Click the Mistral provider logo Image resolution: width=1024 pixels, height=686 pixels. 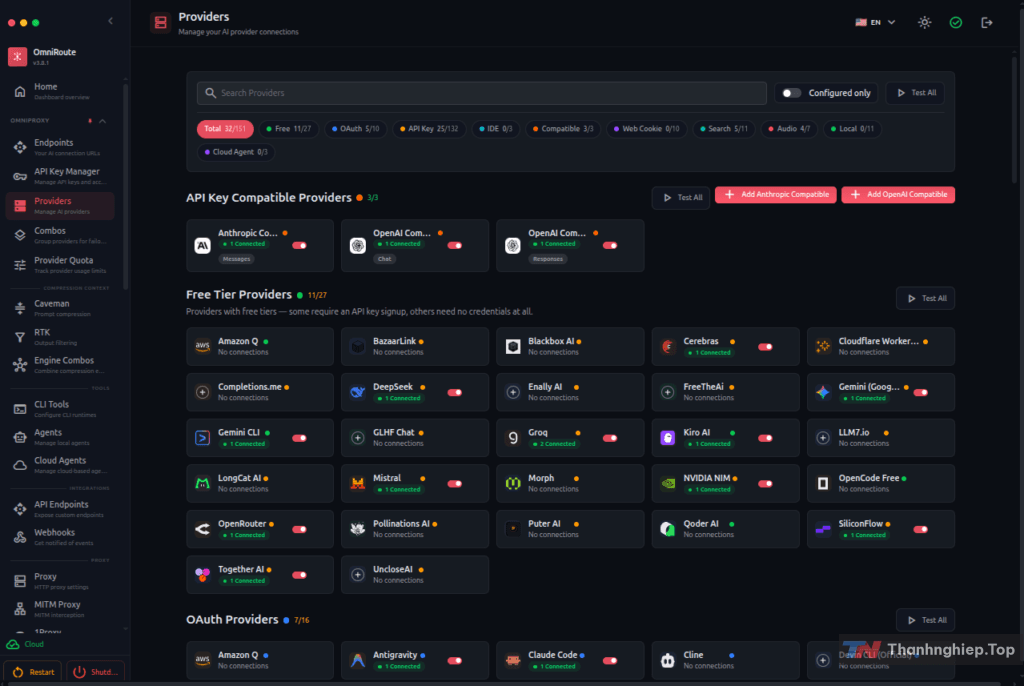[x=357, y=483]
